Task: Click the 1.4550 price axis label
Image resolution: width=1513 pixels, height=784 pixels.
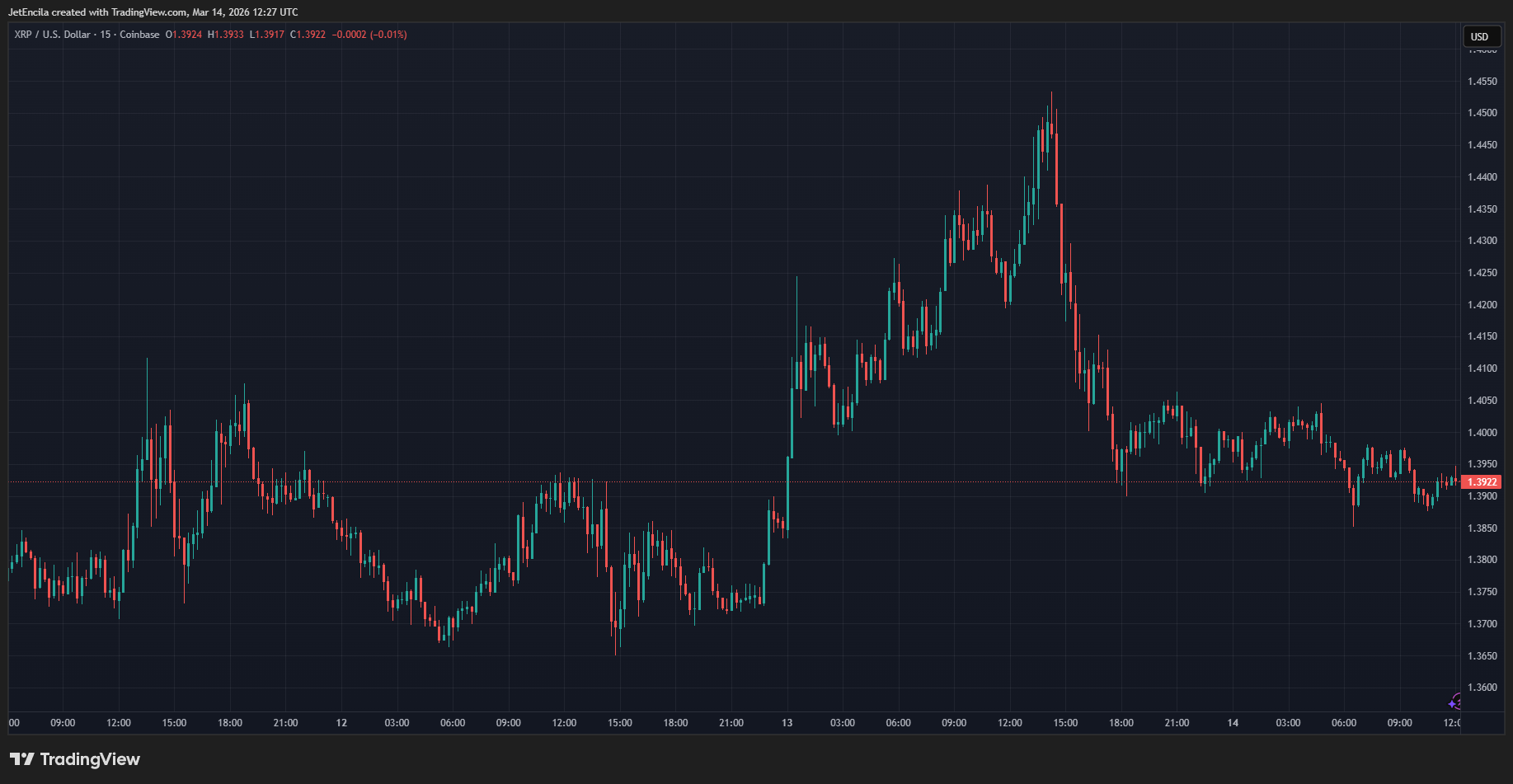Action: click(x=1482, y=82)
